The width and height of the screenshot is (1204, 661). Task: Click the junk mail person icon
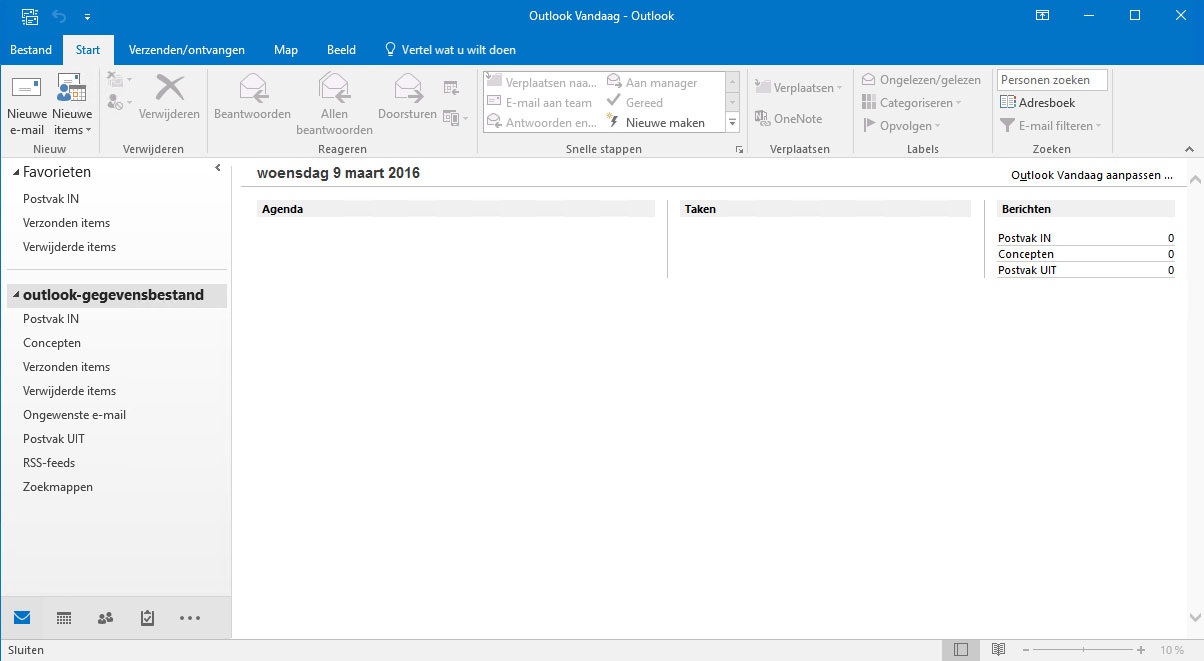[117, 102]
